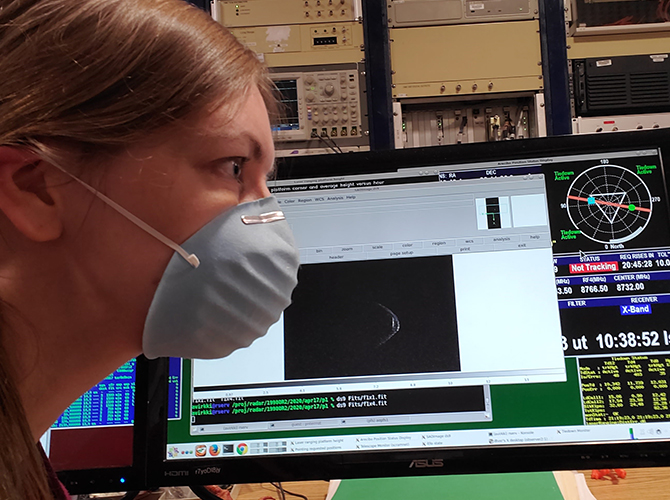This screenshot has width=670, height=500.
Task: Click the terminal line 'ds9 Fits/fix4.fit'
Action: tap(362, 403)
